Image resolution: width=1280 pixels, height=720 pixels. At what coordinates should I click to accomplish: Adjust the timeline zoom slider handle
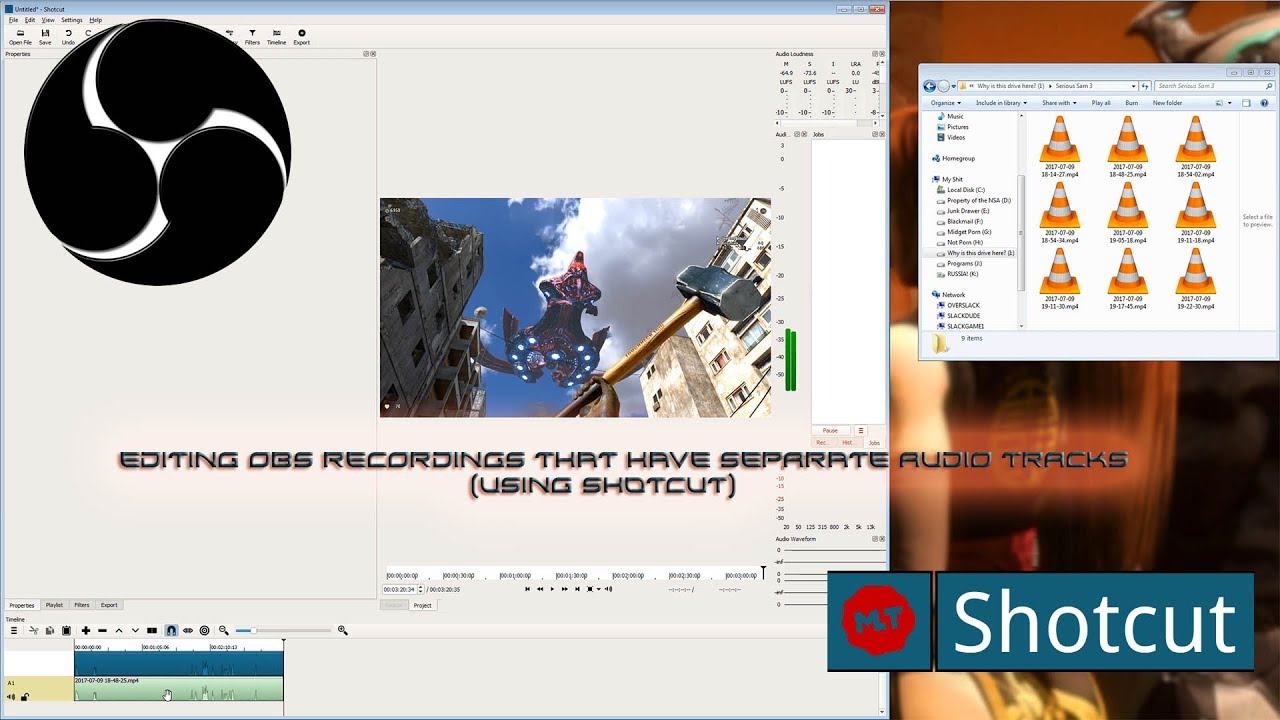click(253, 630)
